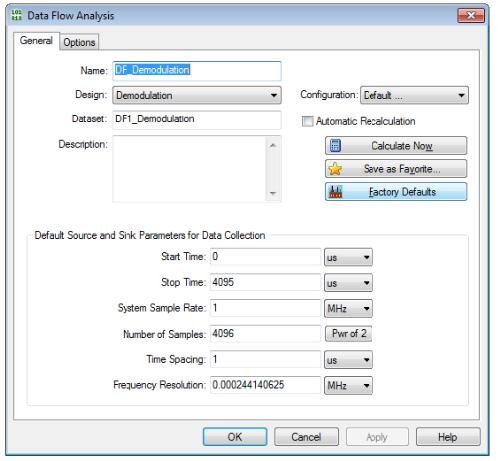Image resolution: width=504 pixels, height=461 pixels.
Task: Click the Stop Time input field
Action: point(265,282)
